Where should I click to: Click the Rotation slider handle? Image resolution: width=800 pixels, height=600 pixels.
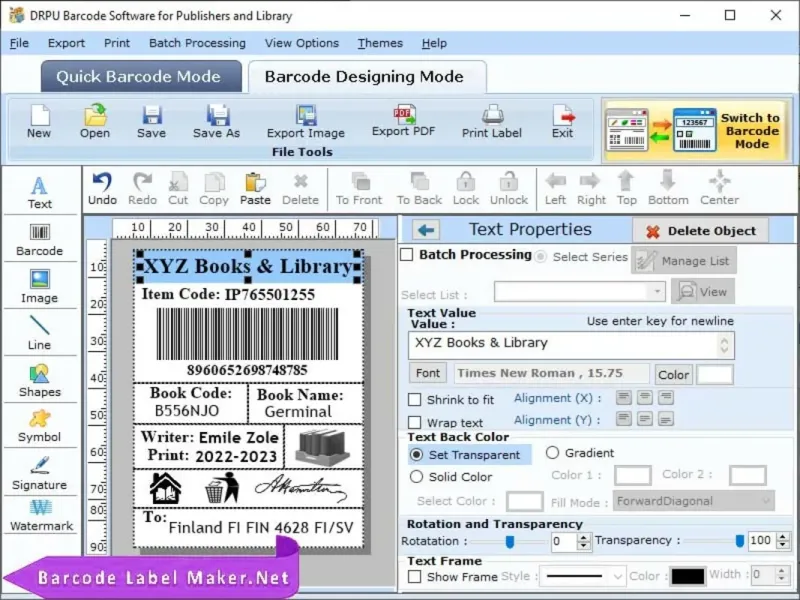(510, 541)
